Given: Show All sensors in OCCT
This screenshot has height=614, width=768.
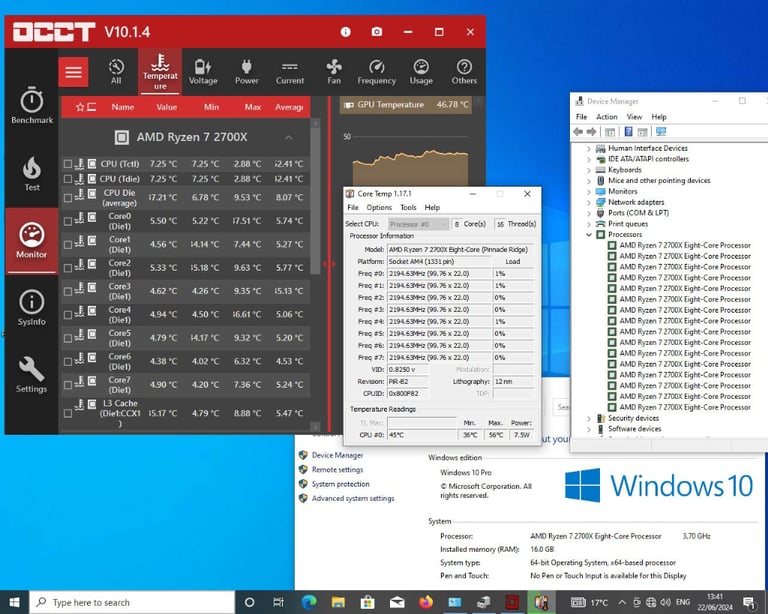Looking at the screenshot, I should tap(116, 71).
